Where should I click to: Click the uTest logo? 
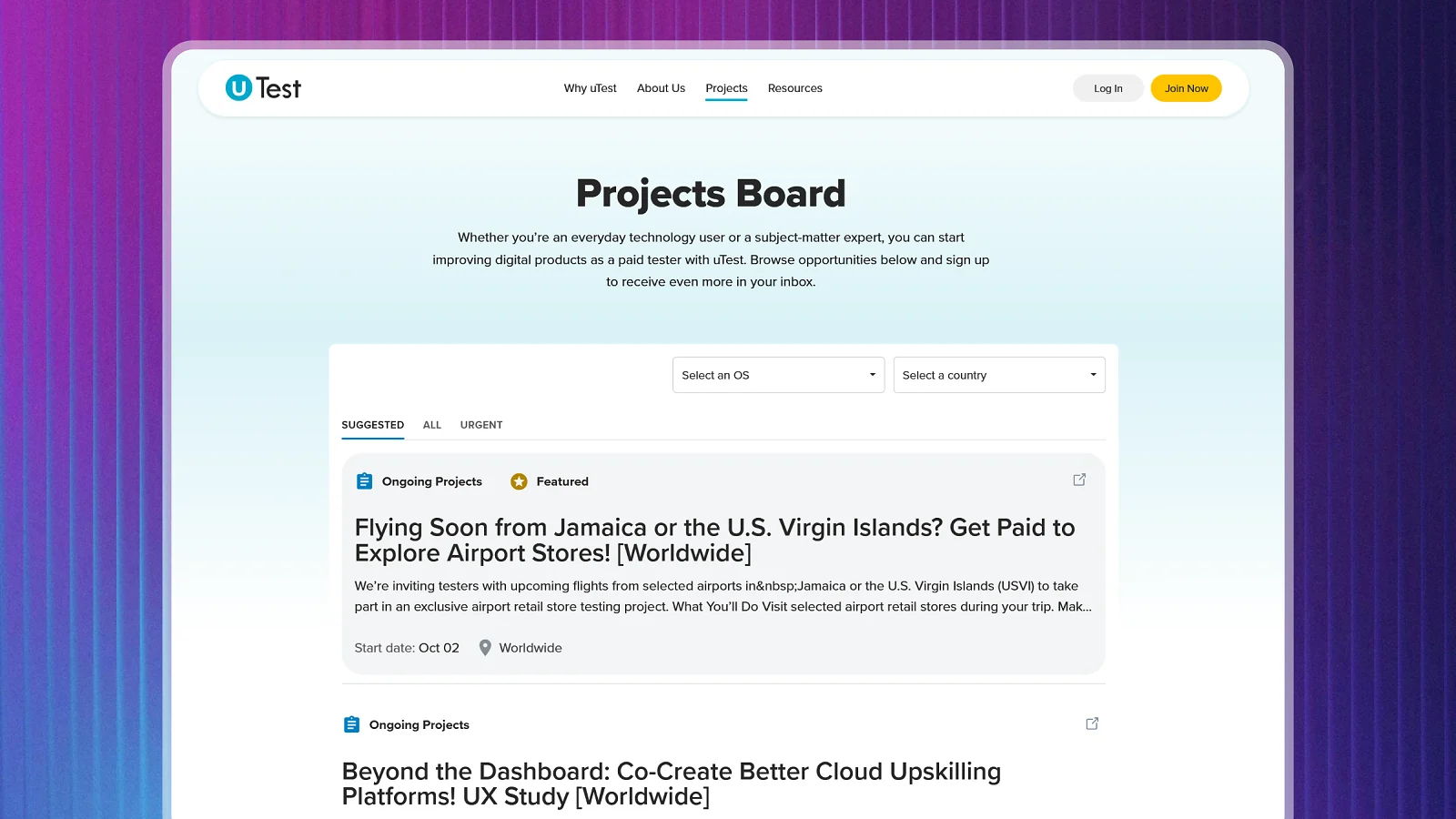pos(263,87)
